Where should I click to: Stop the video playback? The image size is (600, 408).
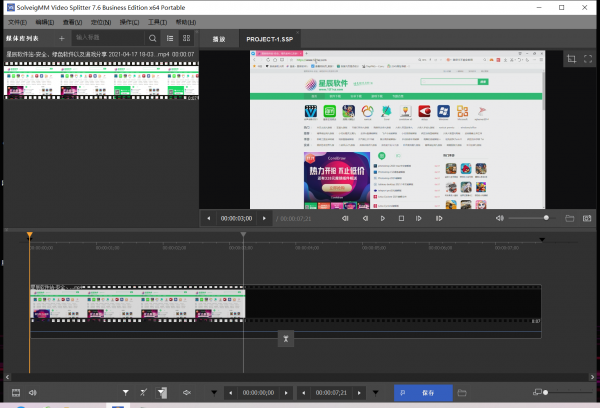coord(401,219)
